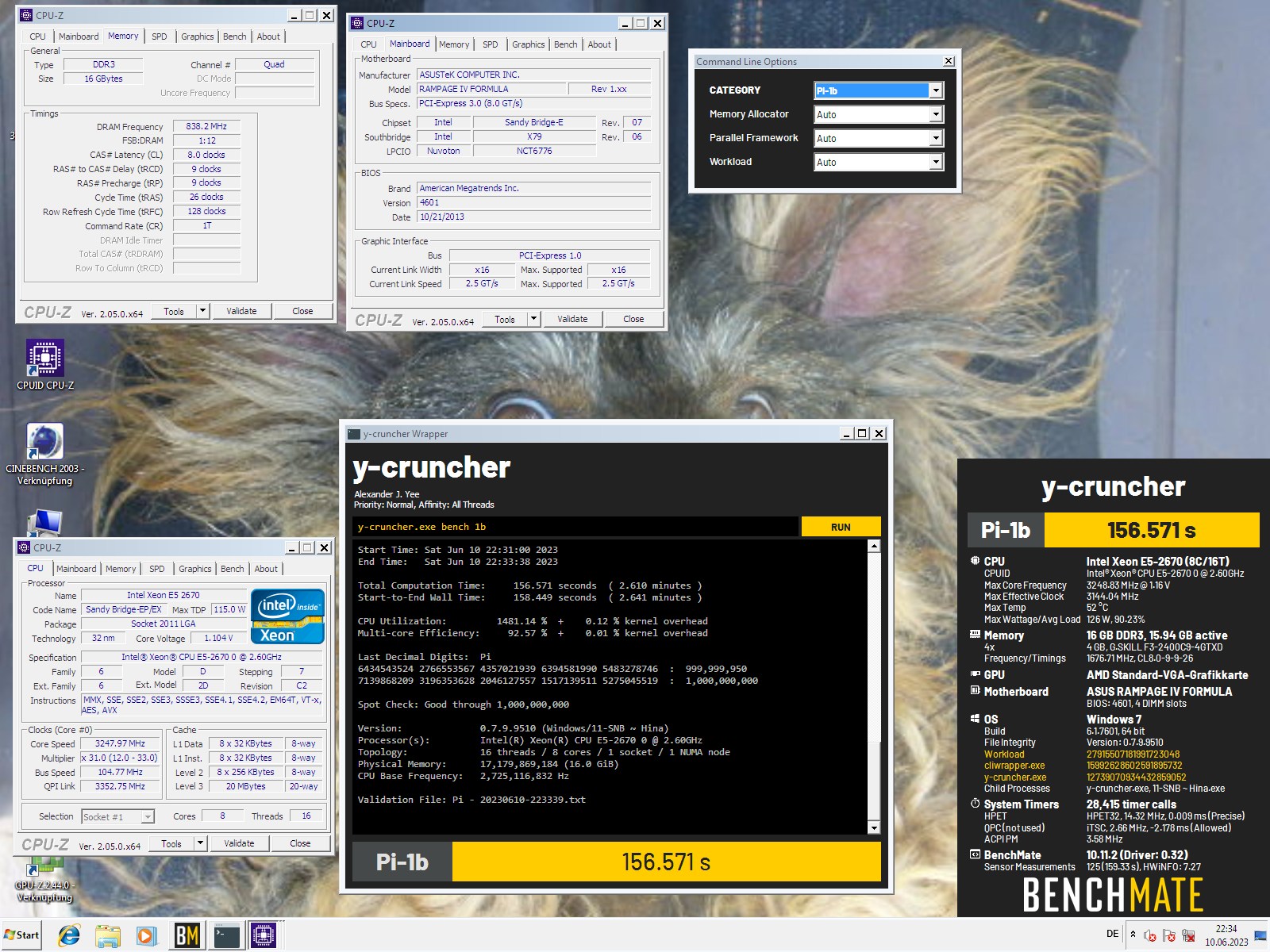Image resolution: width=1270 pixels, height=952 pixels.
Task: Click Tools button in CPU-Z Mainboard window
Action: click(x=505, y=319)
